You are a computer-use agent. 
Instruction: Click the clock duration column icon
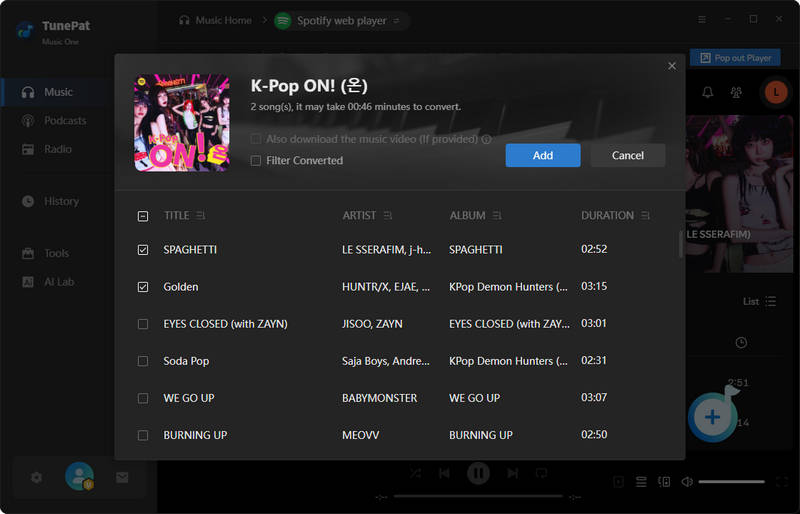click(x=741, y=342)
